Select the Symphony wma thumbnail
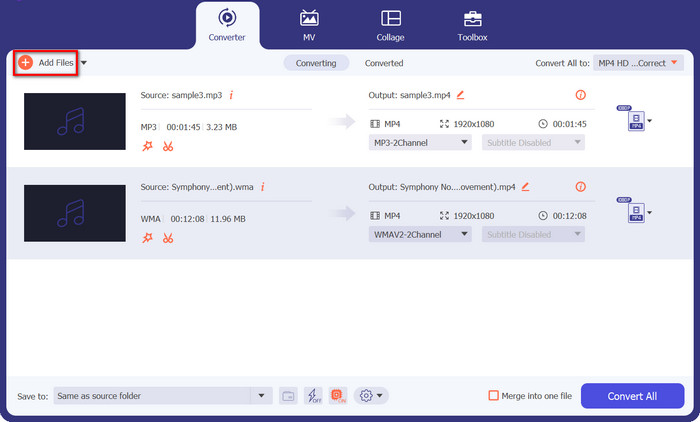The width and height of the screenshot is (700, 422). pyautogui.click(x=75, y=213)
